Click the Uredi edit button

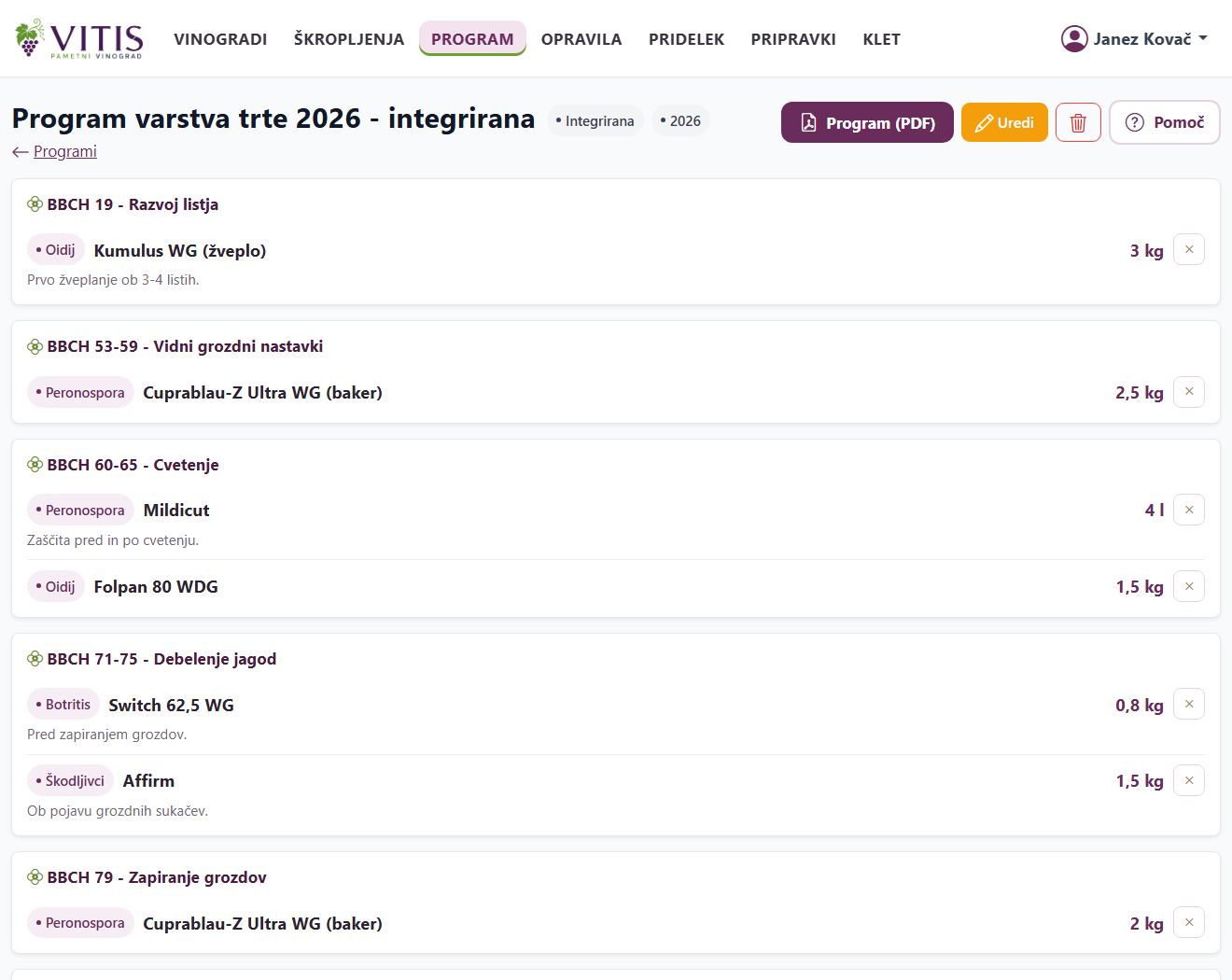coord(1004,122)
